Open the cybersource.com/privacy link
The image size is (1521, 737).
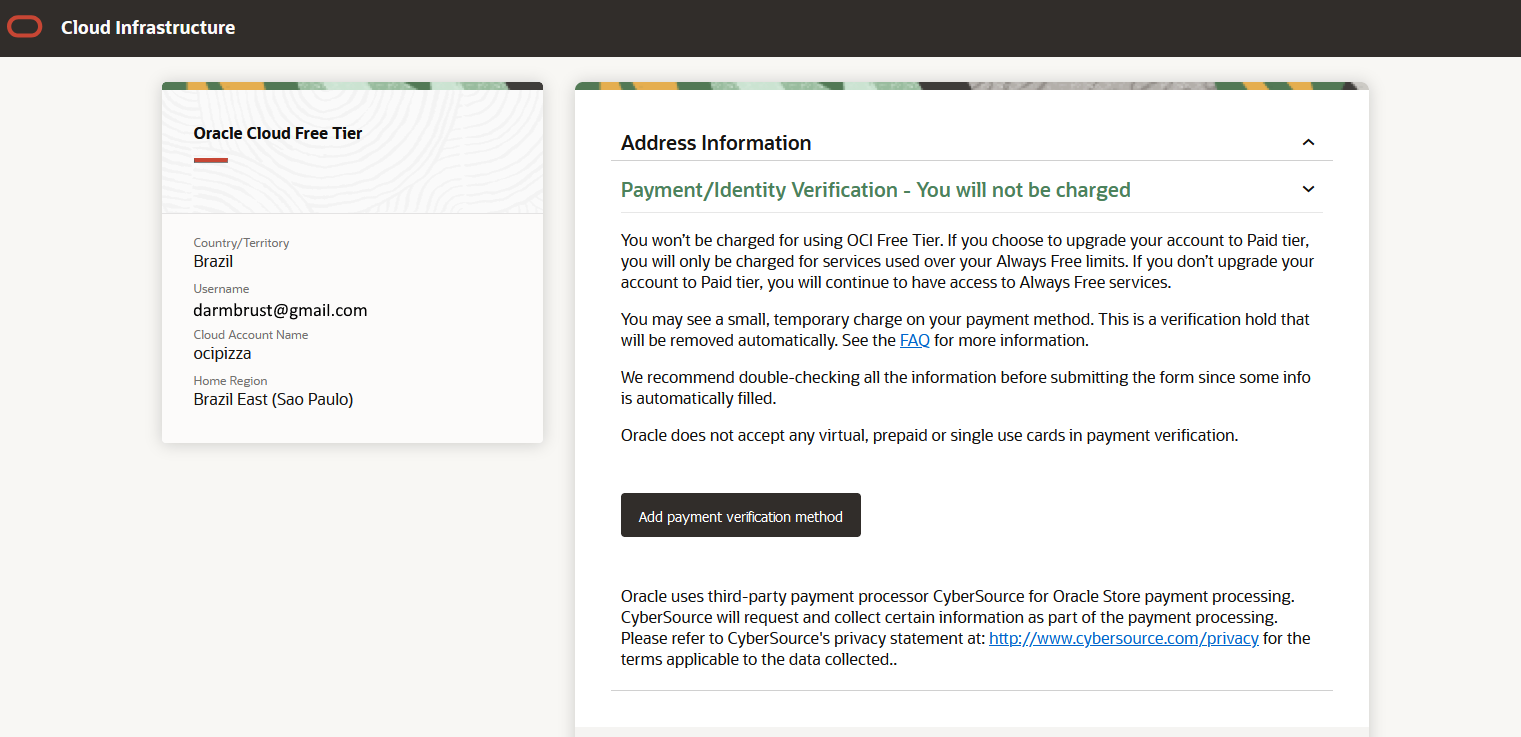coord(1123,638)
